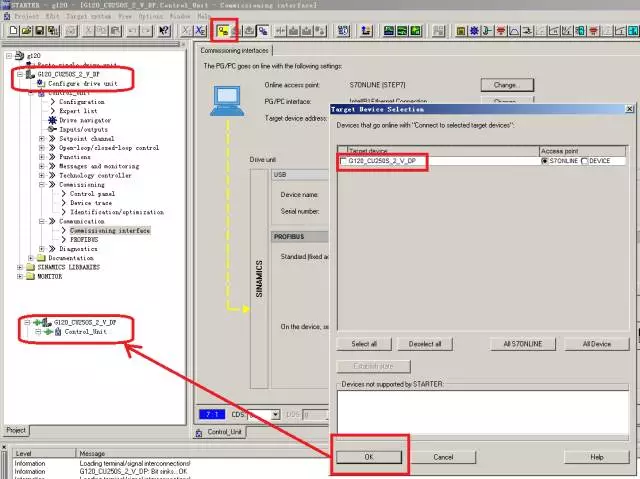Click the g120 project root icon

click(x=20, y=56)
